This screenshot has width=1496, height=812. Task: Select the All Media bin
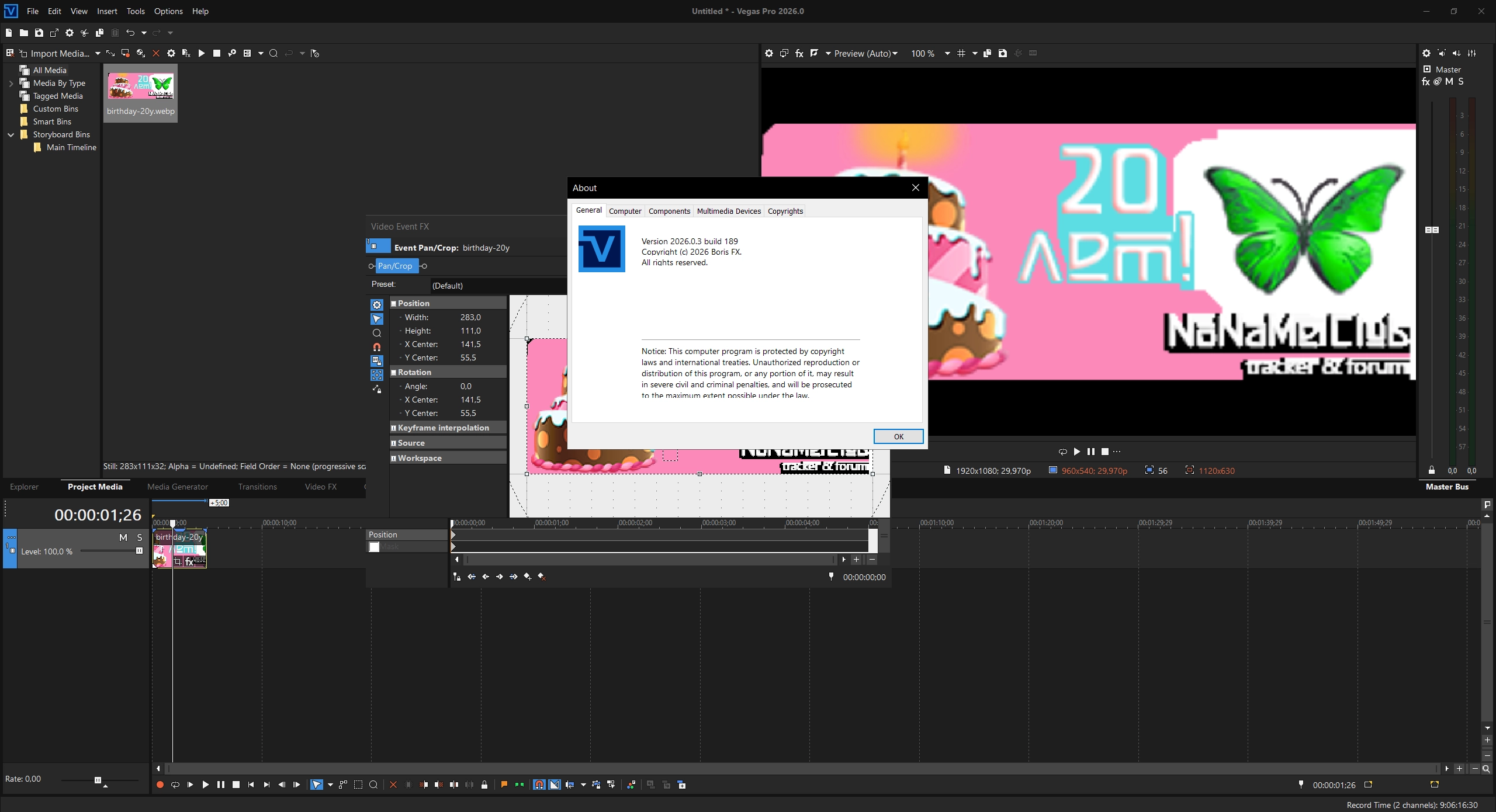pyautogui.click(x=50, y=70)
